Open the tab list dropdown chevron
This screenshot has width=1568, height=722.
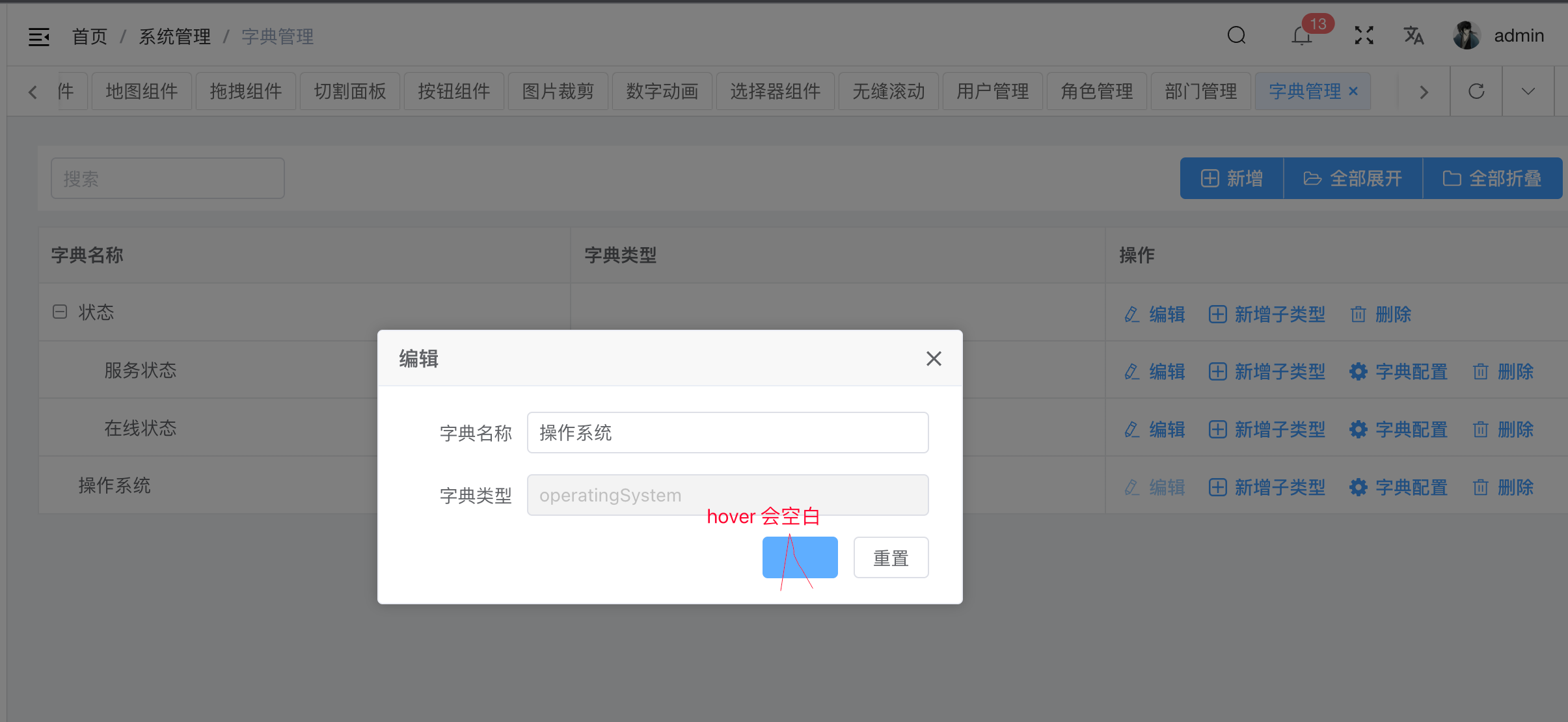click(x=1527, y=91)
